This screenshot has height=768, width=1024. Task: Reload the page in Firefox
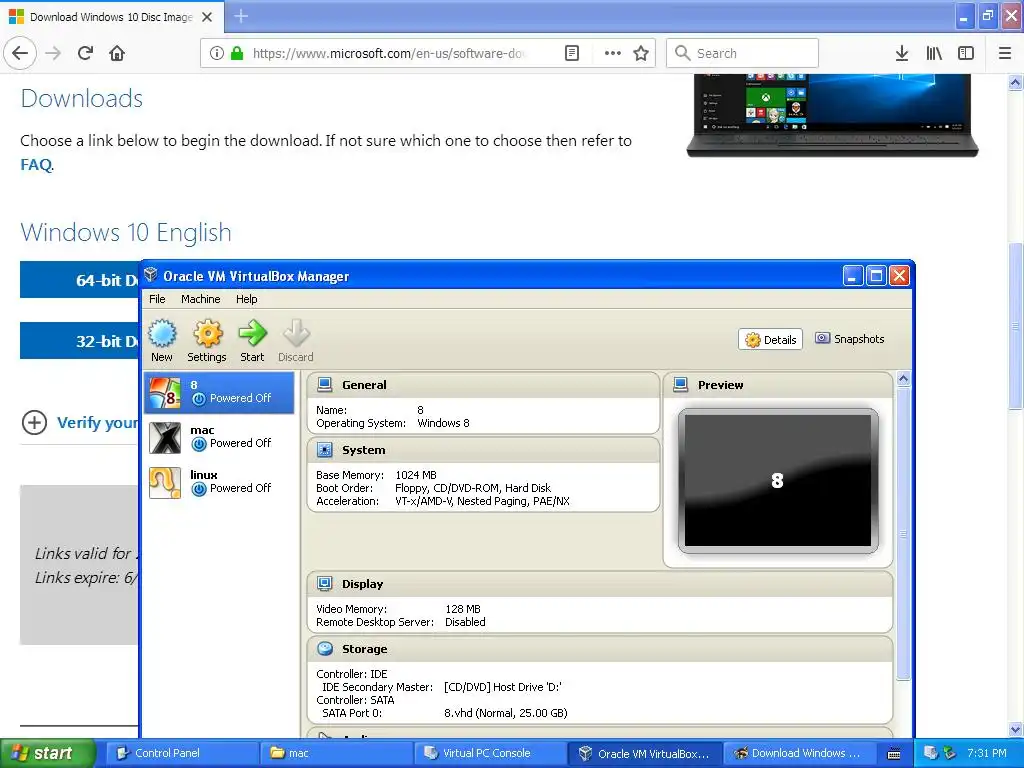(x=86, y=53)
